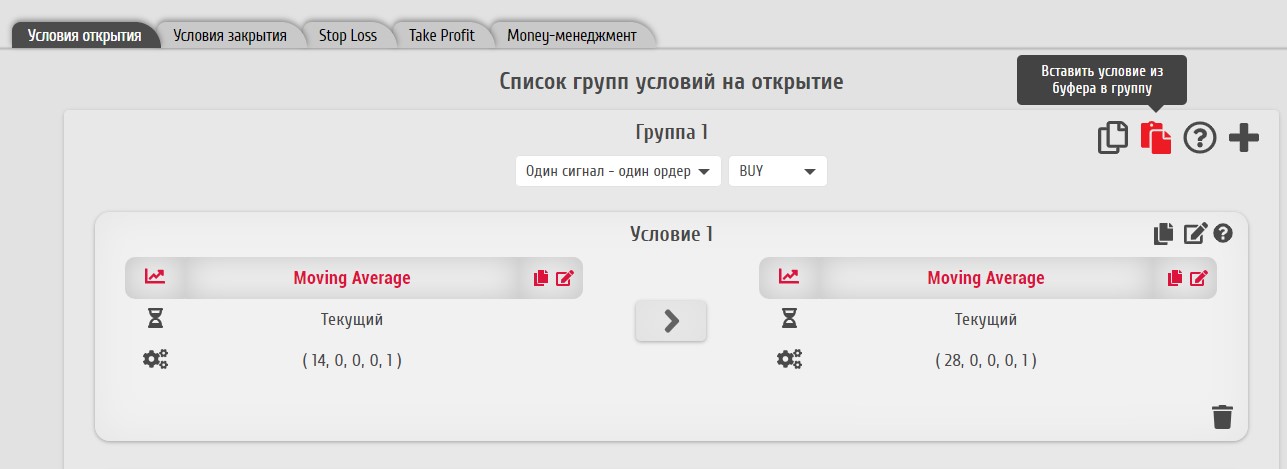This screenshot has height=469, width=1287.
Task: Add a new condition with plus icon
Action: pos(1243,137)
